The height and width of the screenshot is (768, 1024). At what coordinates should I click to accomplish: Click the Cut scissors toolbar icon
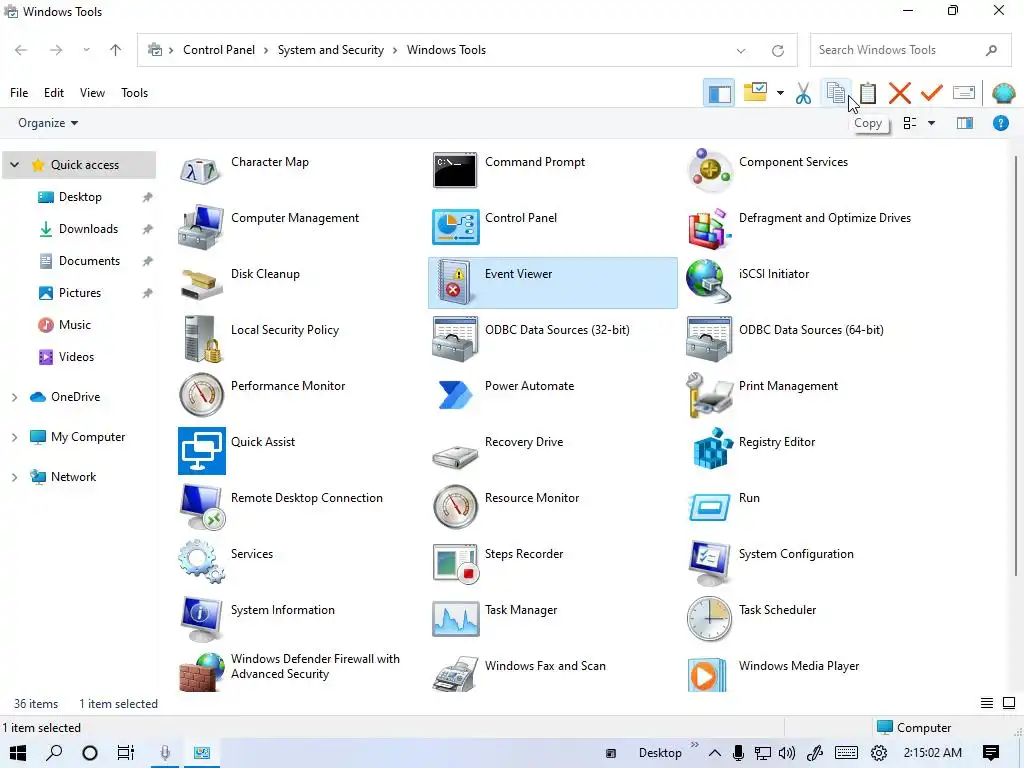point(803,93)
